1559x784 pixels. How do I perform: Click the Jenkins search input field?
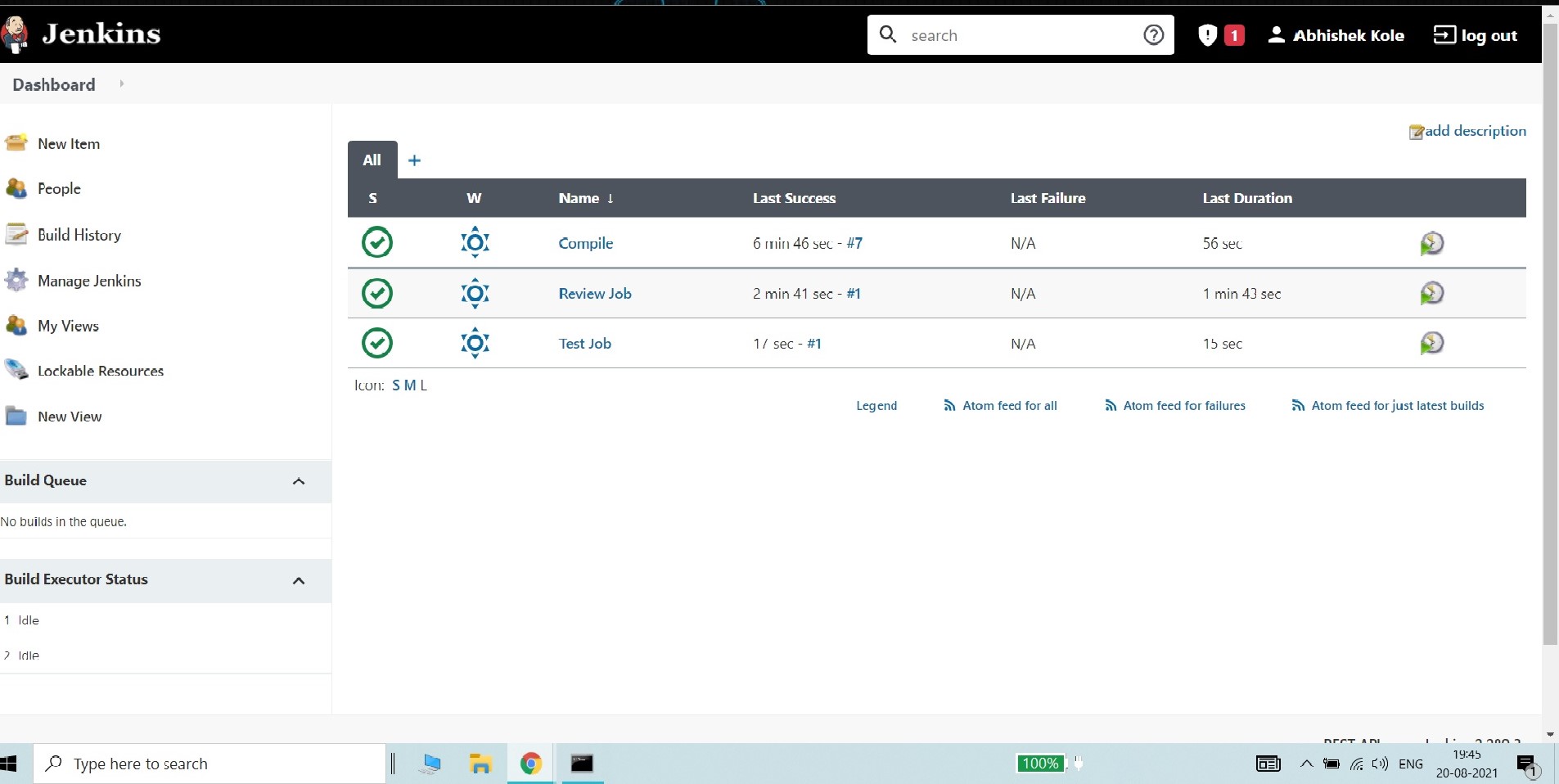coord(1021,35)
